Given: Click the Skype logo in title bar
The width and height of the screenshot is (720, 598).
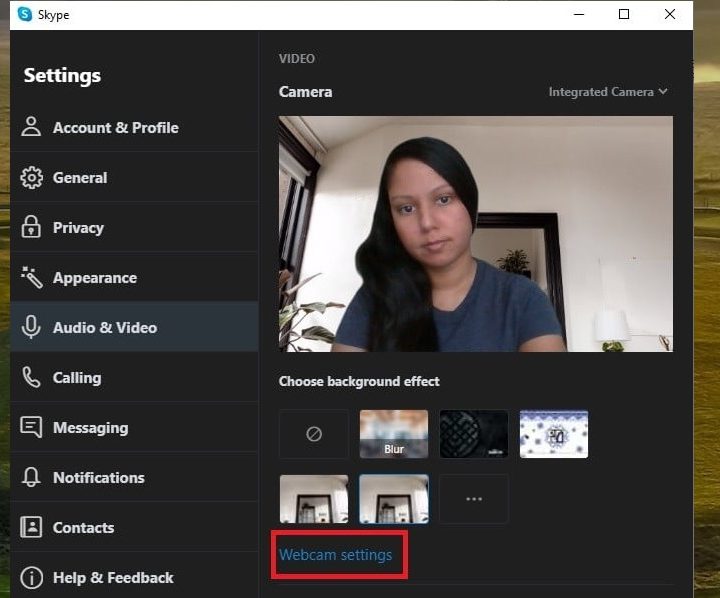Looking at the screenshot, I should point(25,14).
